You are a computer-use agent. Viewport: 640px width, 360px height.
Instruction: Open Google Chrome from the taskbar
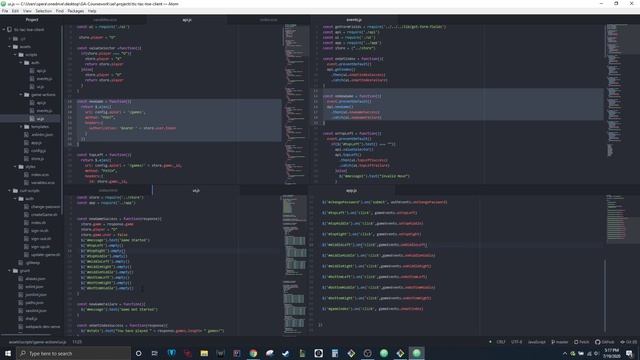click(x=253, y=353)
